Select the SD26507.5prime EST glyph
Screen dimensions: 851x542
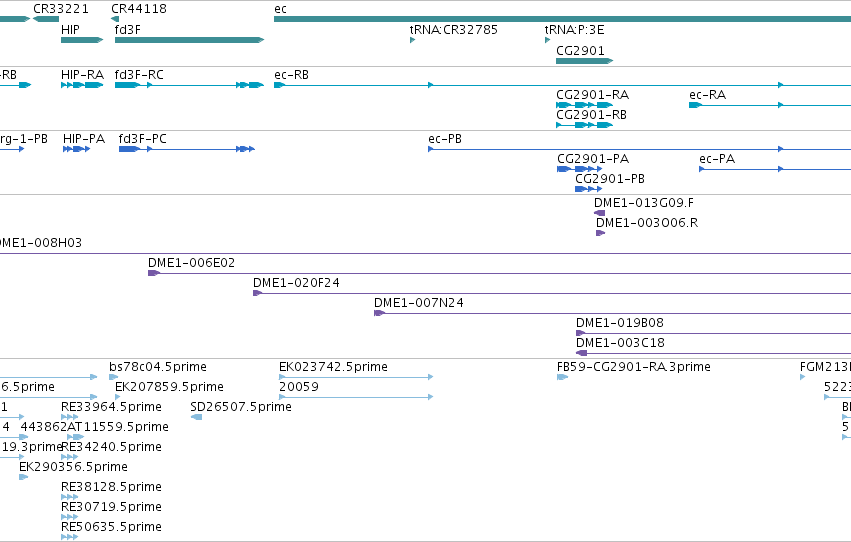click(196, 417)
